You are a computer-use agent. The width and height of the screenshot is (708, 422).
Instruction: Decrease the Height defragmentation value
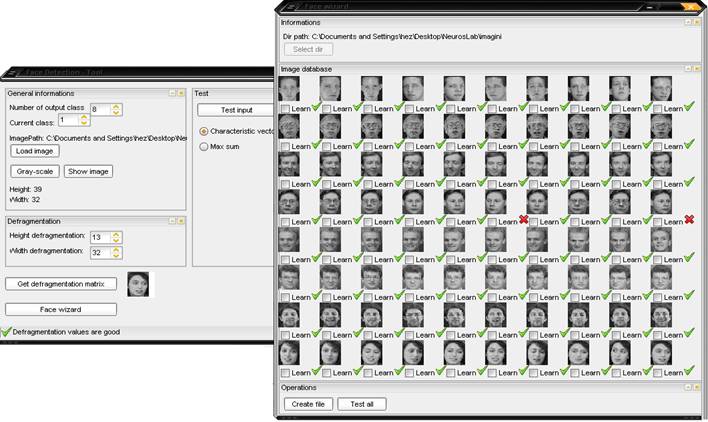point(116,240)
